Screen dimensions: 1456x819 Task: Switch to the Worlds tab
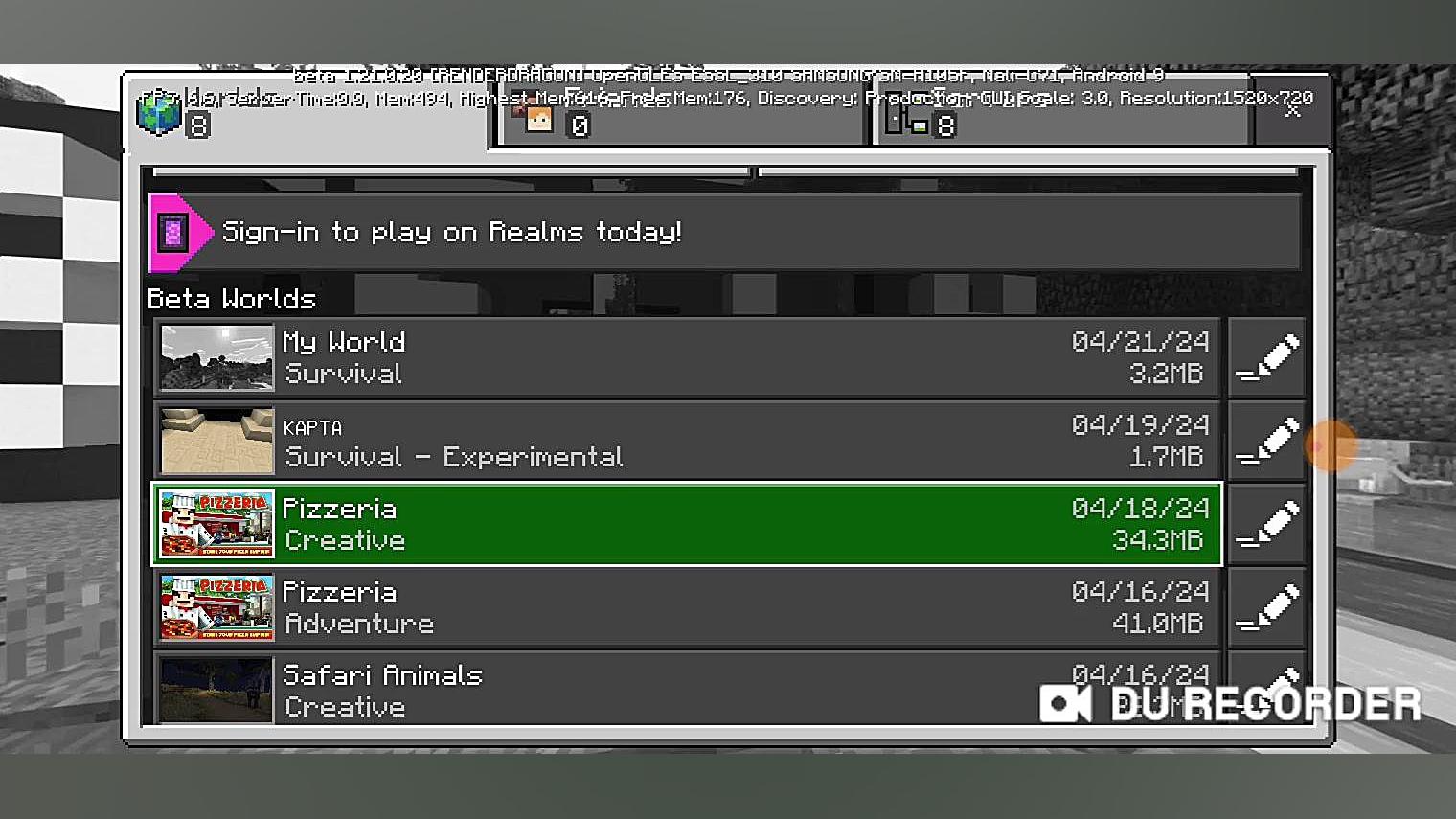tap(307, 112)
